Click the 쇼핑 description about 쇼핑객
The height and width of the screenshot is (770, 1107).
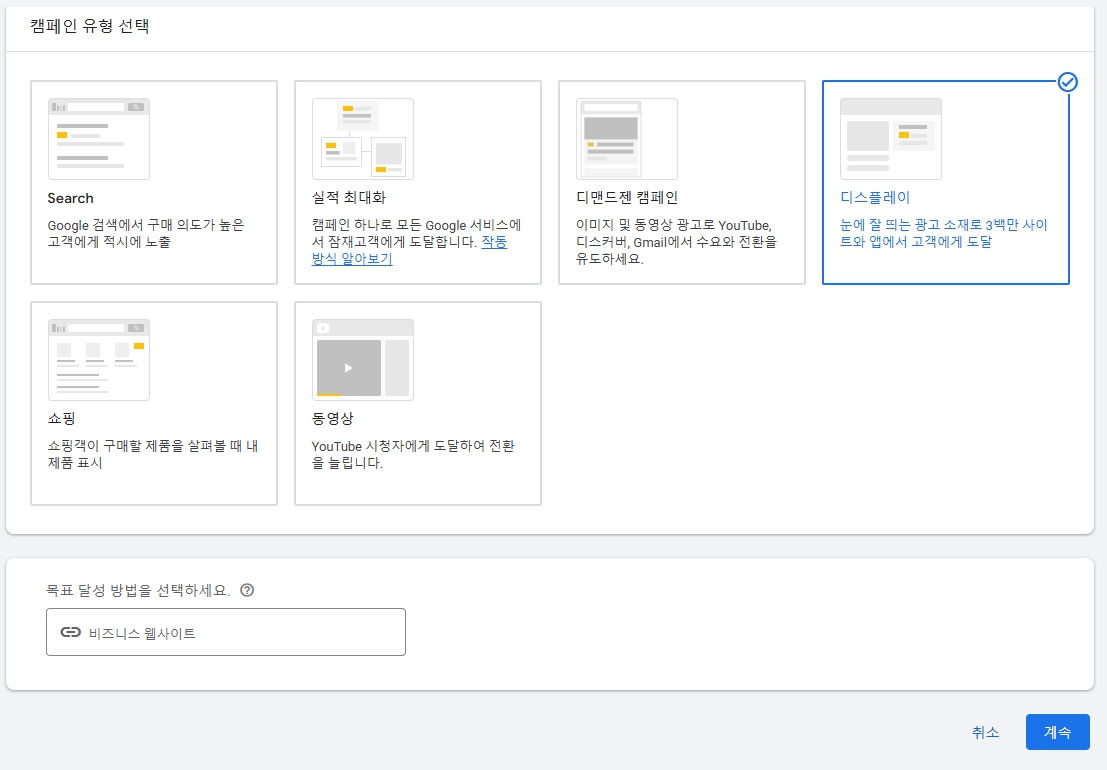point(152,455)
